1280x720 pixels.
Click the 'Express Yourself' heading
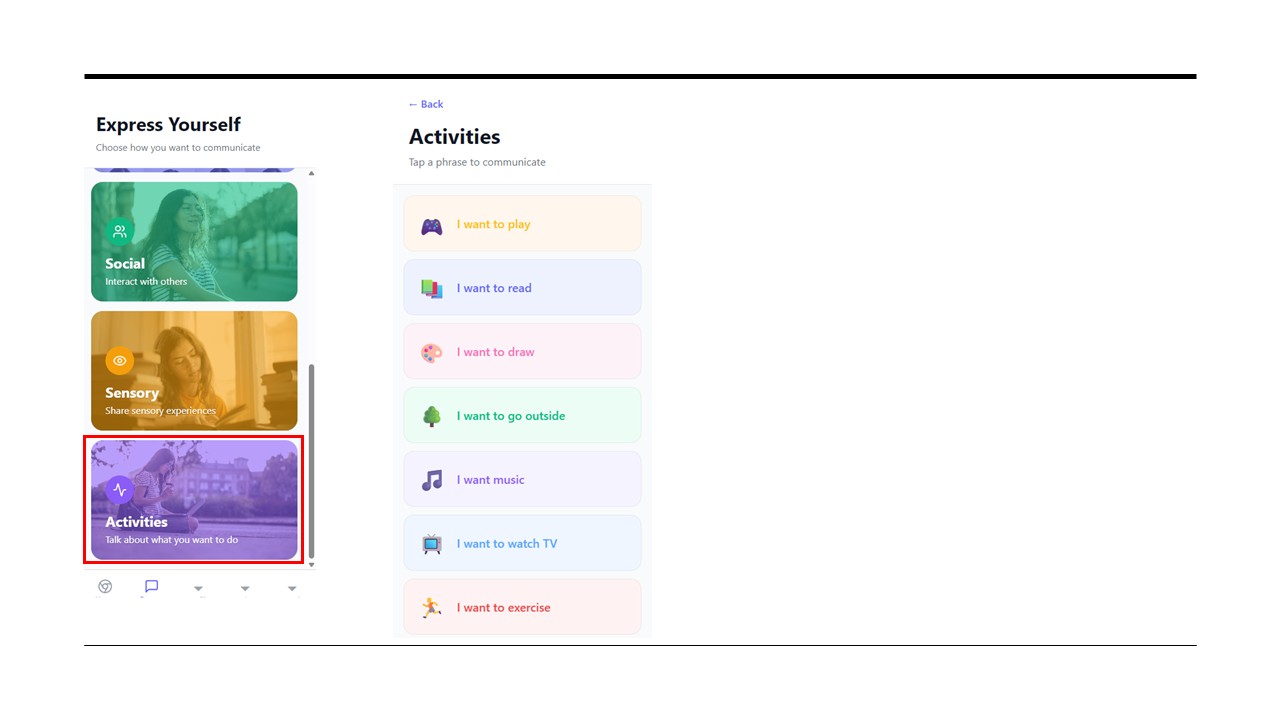coord(168,125)
